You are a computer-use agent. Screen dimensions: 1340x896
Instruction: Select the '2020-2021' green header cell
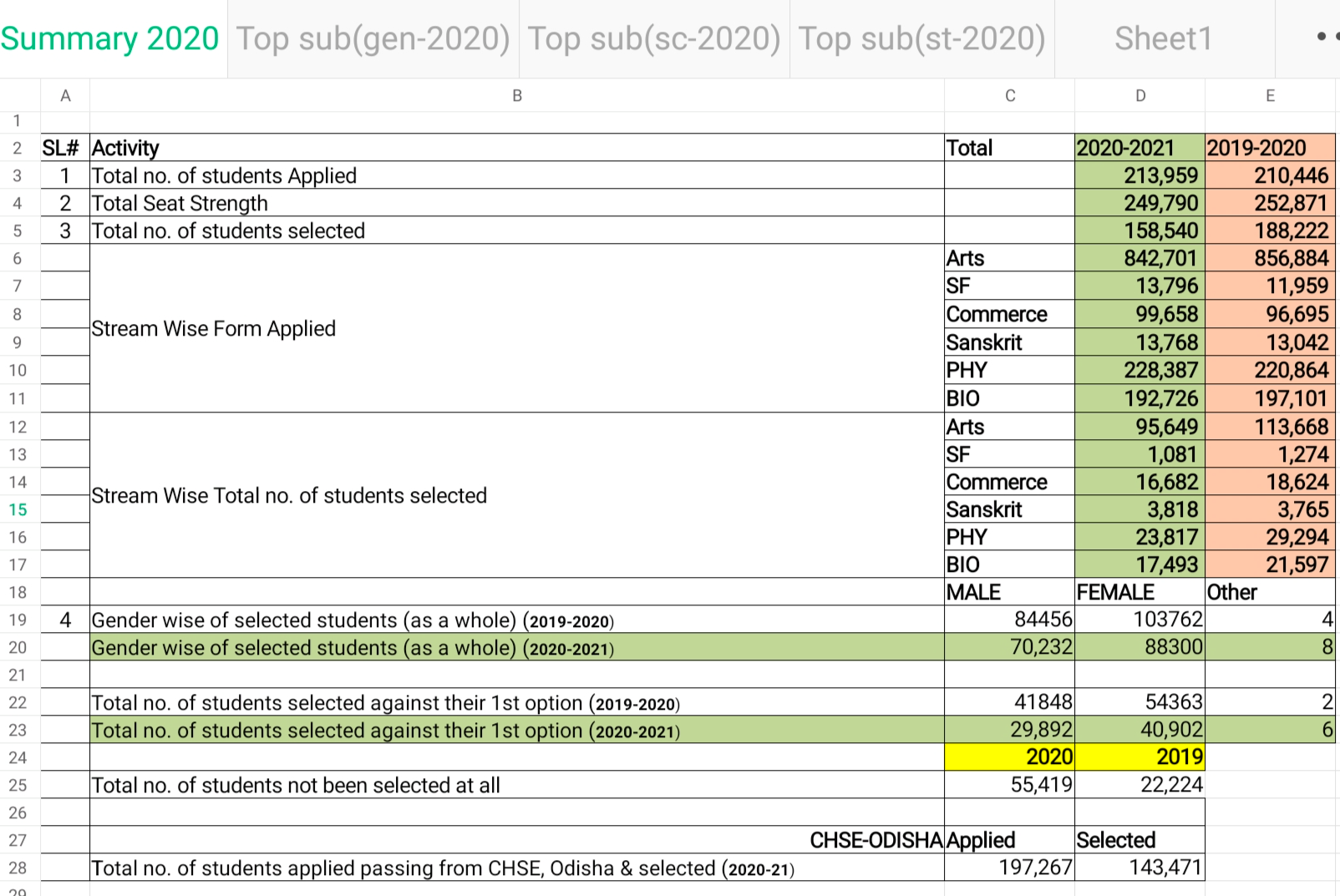[x=1140, y=148]
